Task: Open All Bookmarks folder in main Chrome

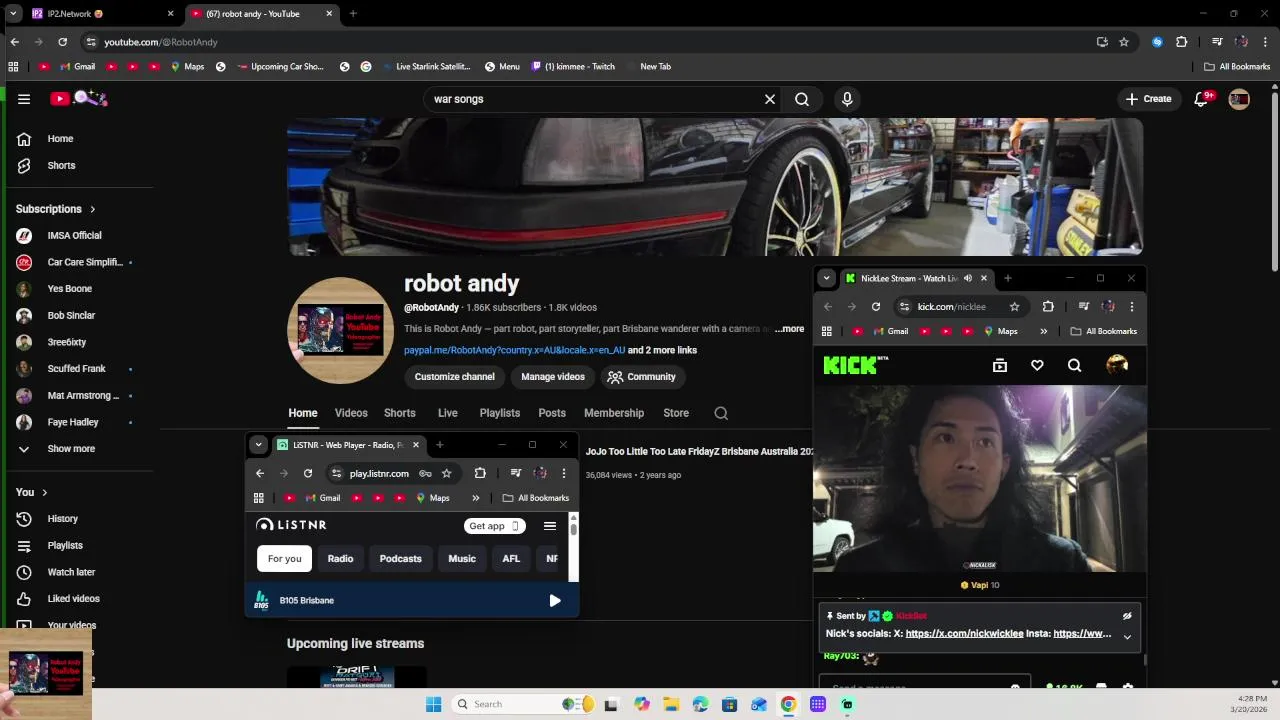Action: 1237,67
